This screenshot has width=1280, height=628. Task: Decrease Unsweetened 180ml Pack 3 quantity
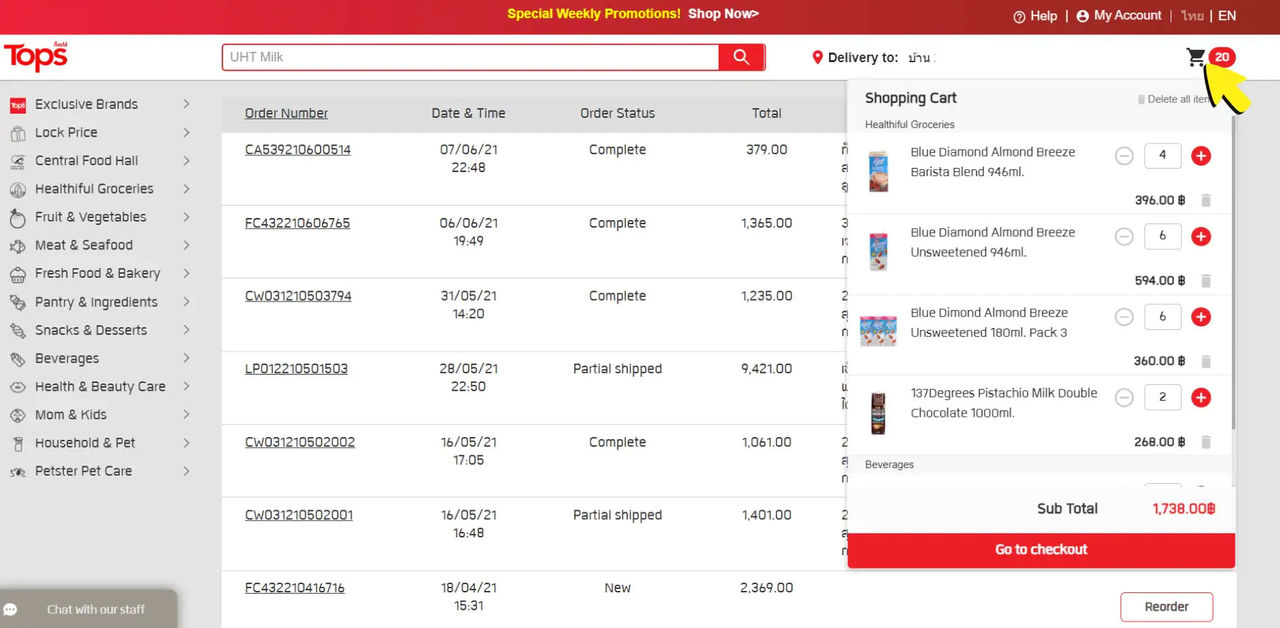1124,317
